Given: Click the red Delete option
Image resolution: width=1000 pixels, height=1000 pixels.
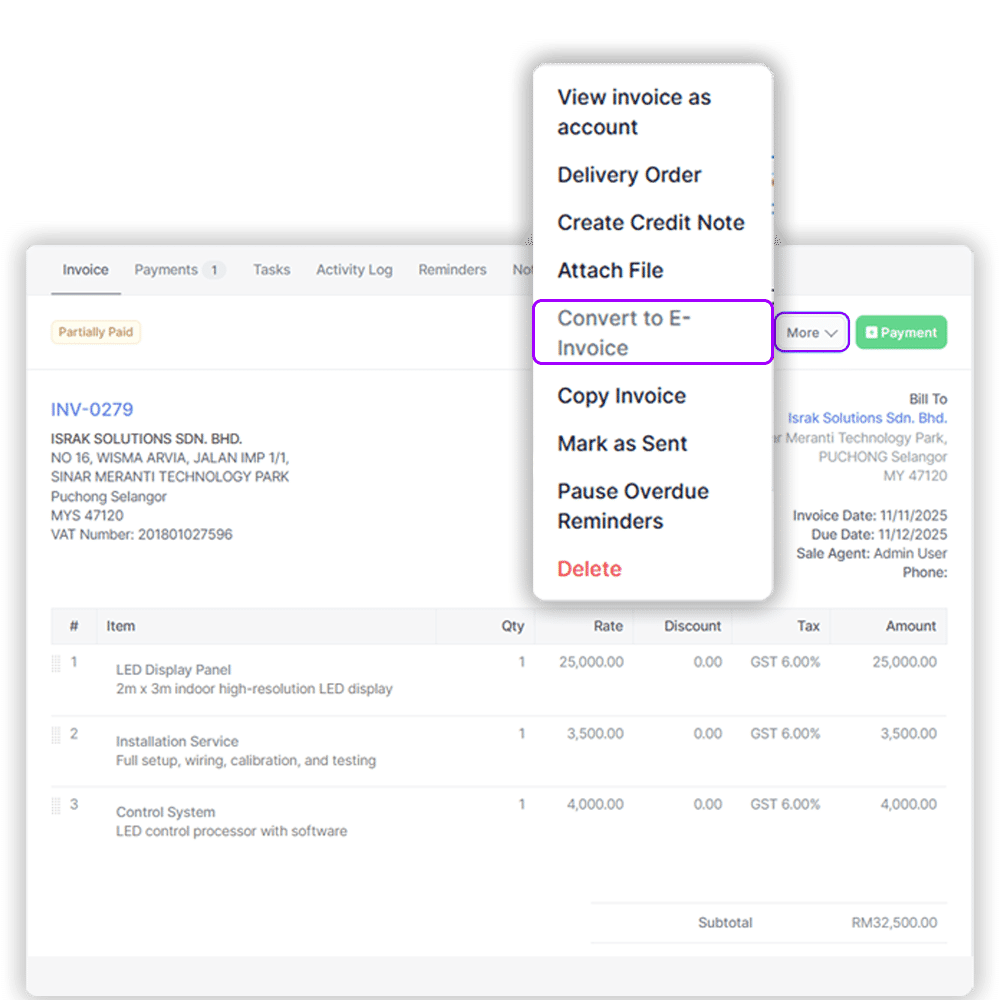Looking at the screenshot, I should [x=589, y=569].
